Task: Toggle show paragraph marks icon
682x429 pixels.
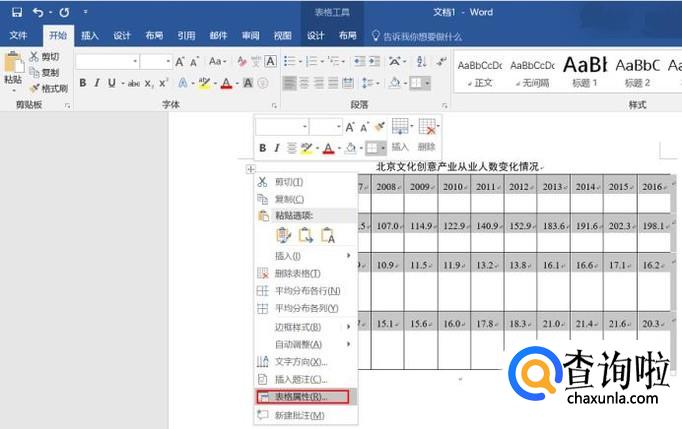Action: point(441,62)
